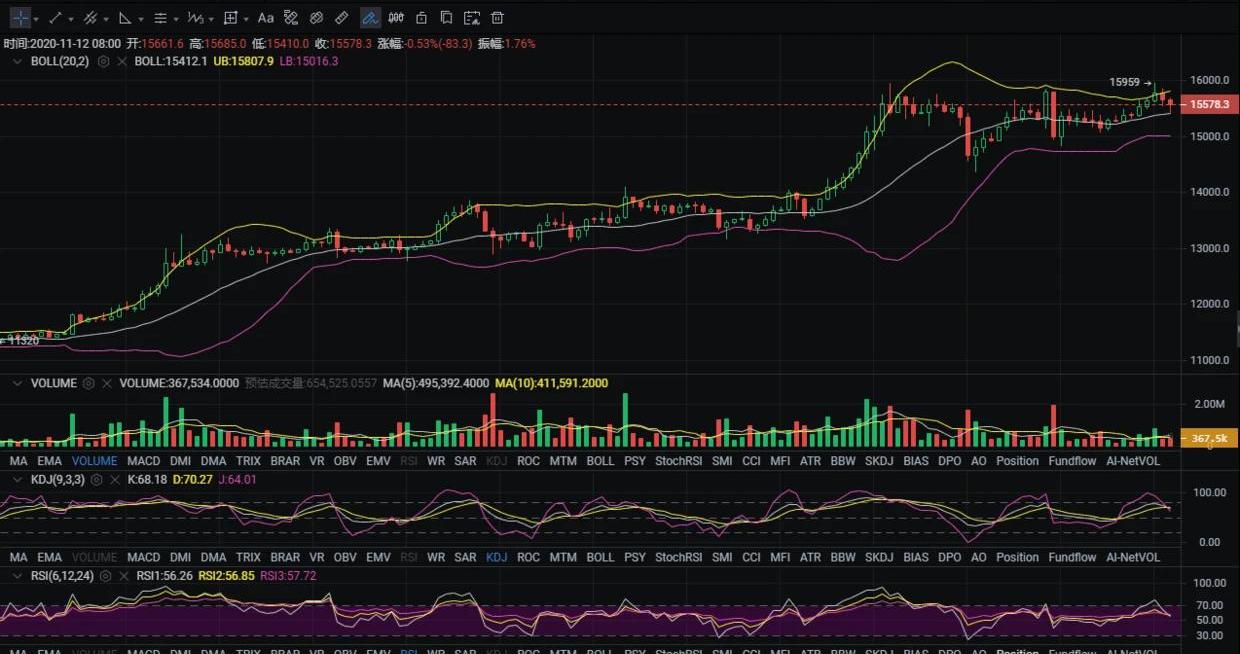
Task: Switch to MACD in volume indicator tabs
Action: tap(143, 461)
